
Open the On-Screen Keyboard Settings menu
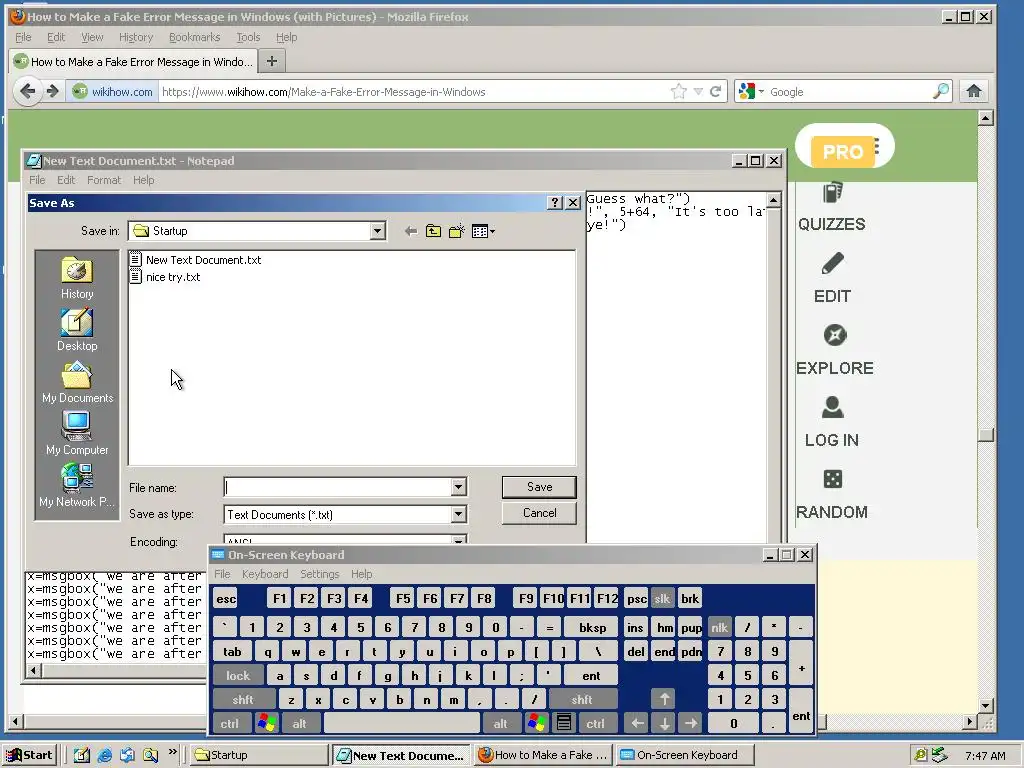(319, 574)
